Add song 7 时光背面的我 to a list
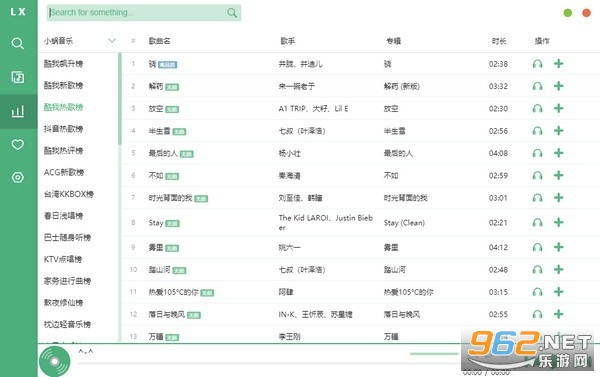The width and height of the screenshot is (600, 377). click(559, 197)
